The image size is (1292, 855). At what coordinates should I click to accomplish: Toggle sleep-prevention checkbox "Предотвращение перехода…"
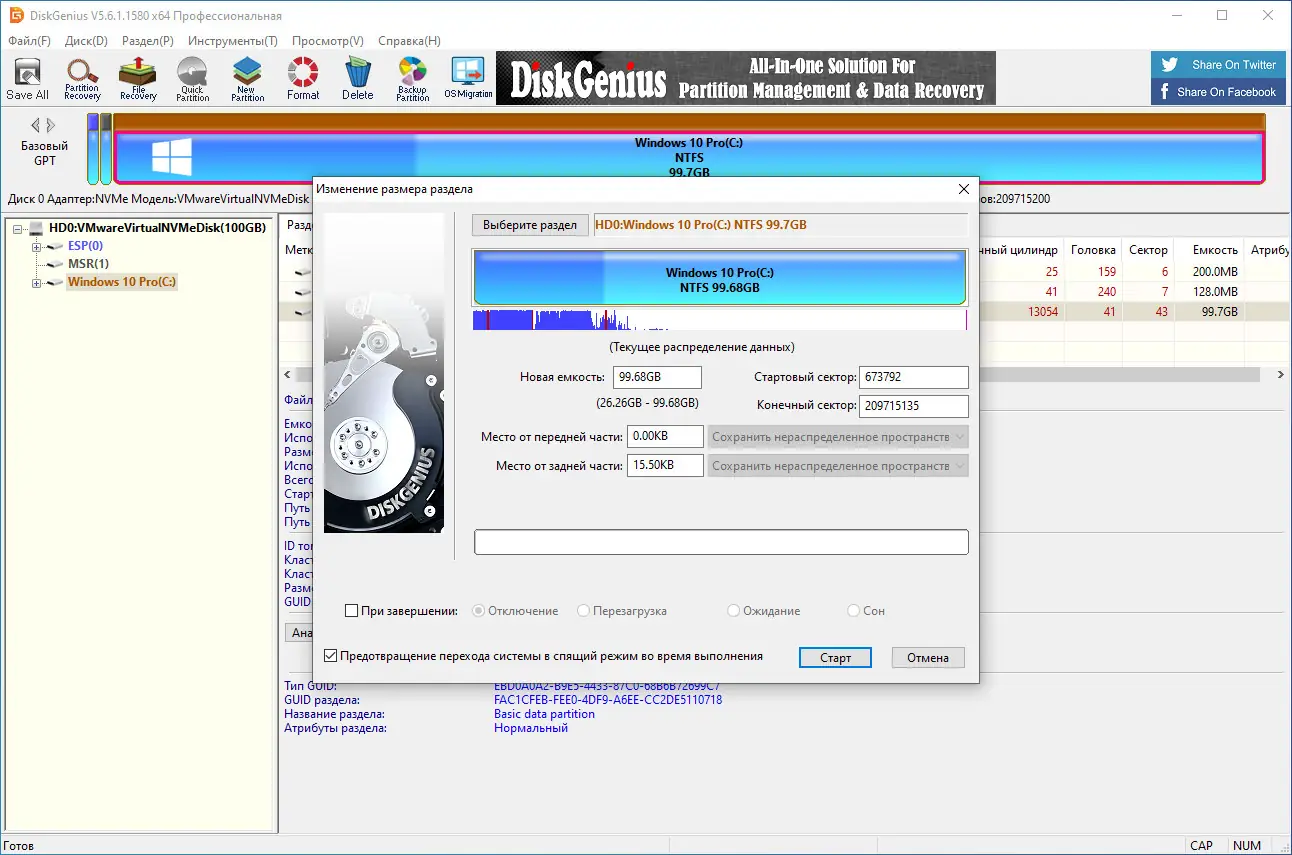coord(331,657)
